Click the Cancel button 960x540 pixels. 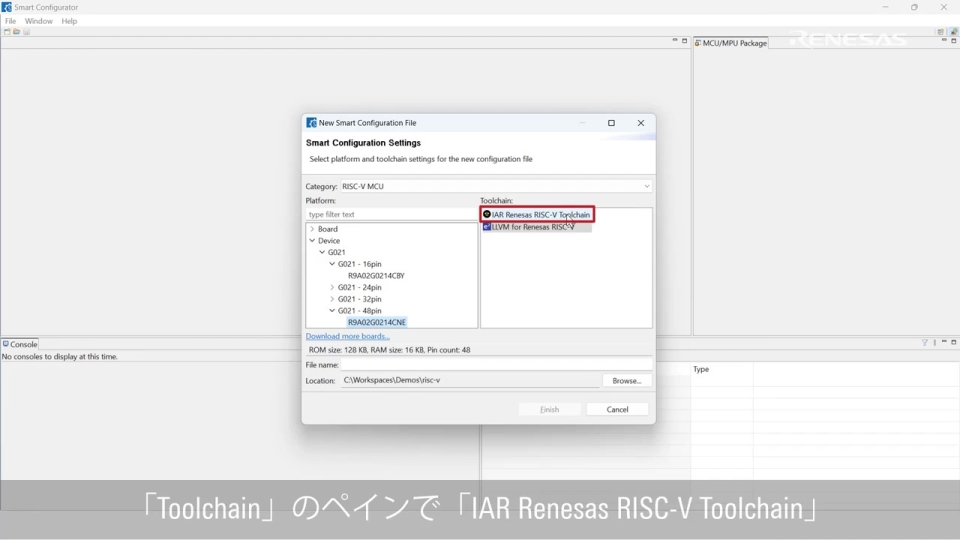617,410
